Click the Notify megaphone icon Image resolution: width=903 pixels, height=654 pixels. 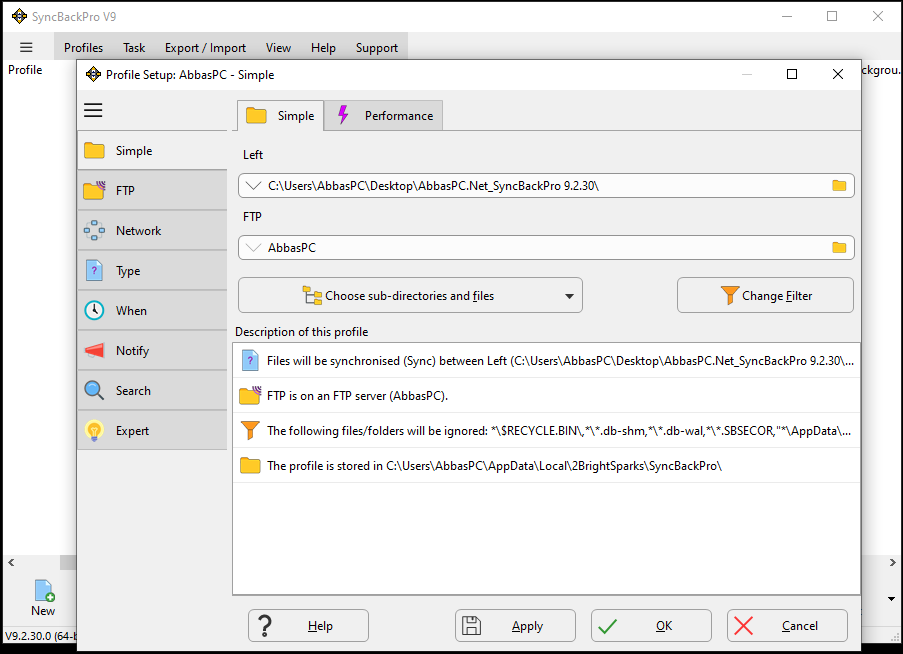pos(94,351)
